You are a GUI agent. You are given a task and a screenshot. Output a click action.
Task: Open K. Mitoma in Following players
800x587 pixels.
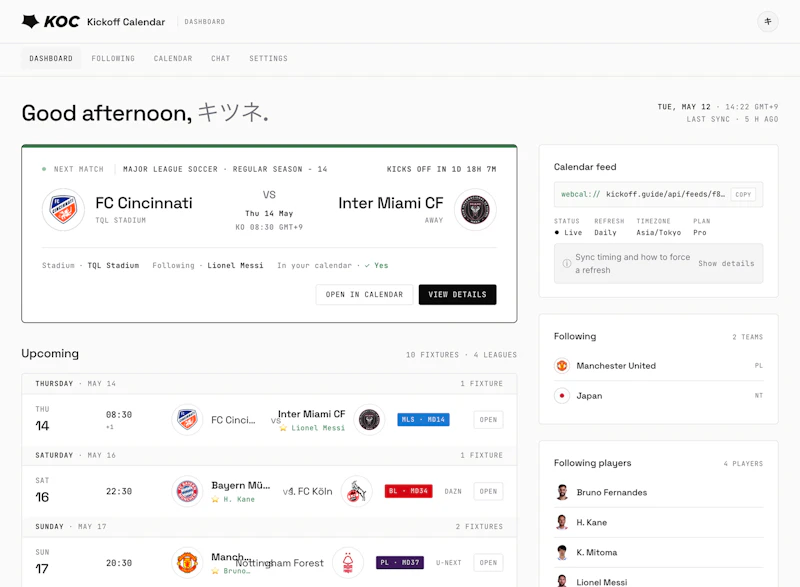(659, 552)
